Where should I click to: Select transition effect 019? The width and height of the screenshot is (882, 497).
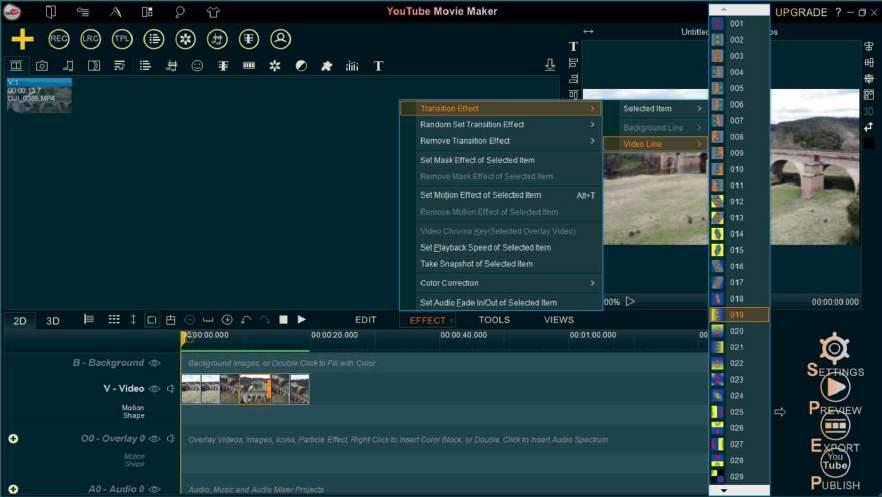(739, 315)
